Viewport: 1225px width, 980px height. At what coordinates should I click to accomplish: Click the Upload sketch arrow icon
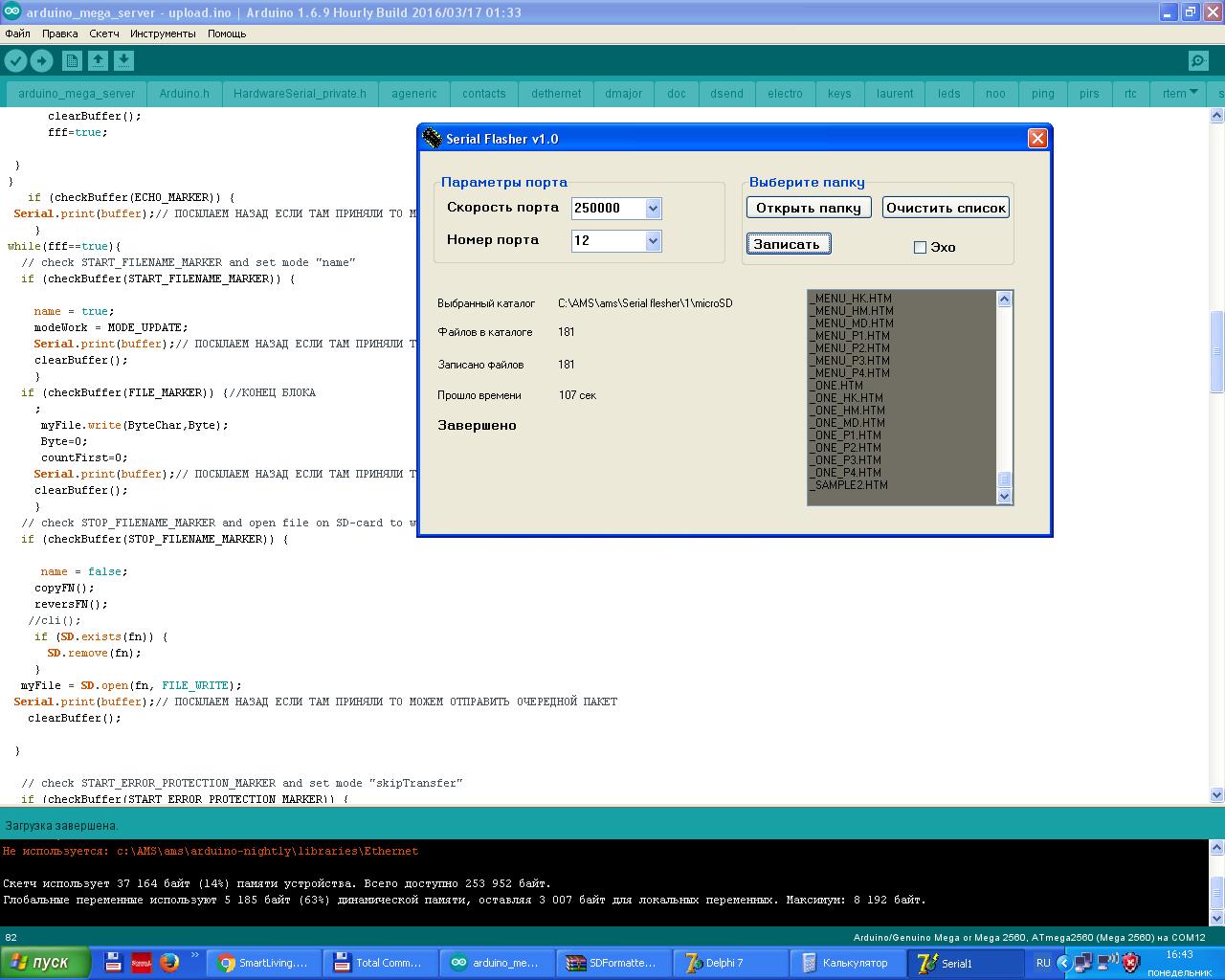pyautogui.click(x=41, y=61)
